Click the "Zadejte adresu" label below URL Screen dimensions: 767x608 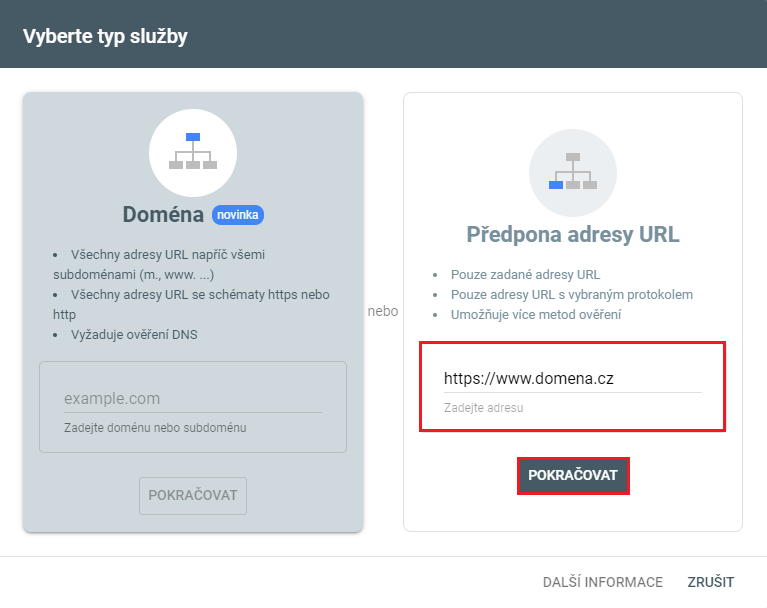pyautogui.click(x=483, y=408)
